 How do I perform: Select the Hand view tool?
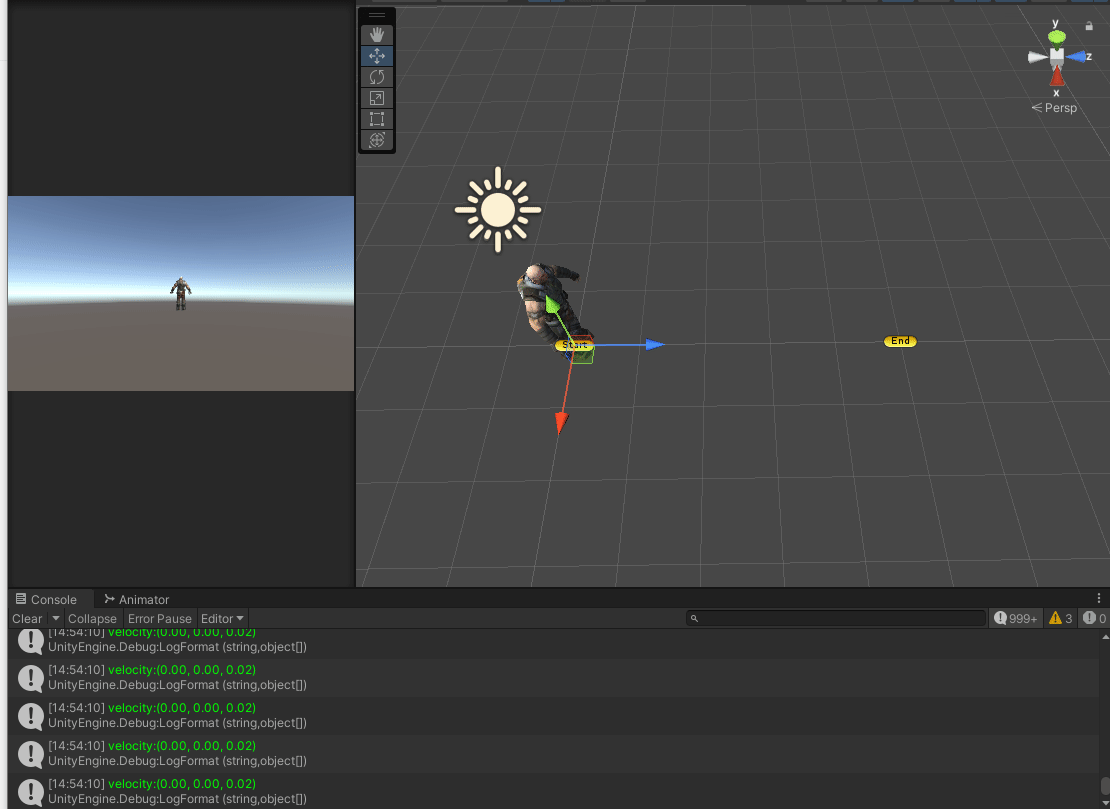377,35
